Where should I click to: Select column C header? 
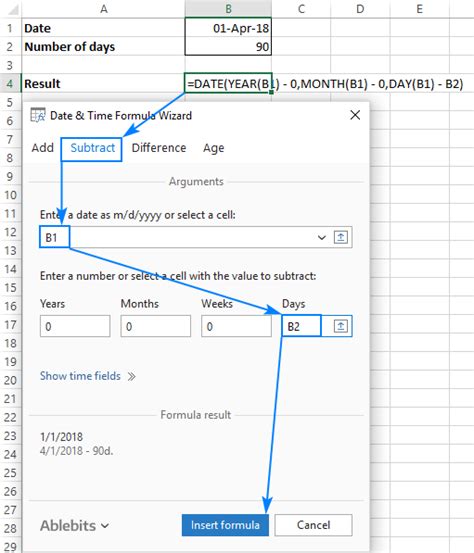tap(301, 9)
